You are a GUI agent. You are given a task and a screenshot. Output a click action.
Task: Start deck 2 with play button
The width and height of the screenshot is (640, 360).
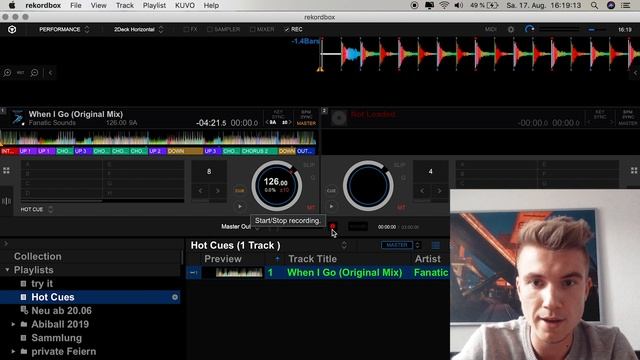click(331, 207)
